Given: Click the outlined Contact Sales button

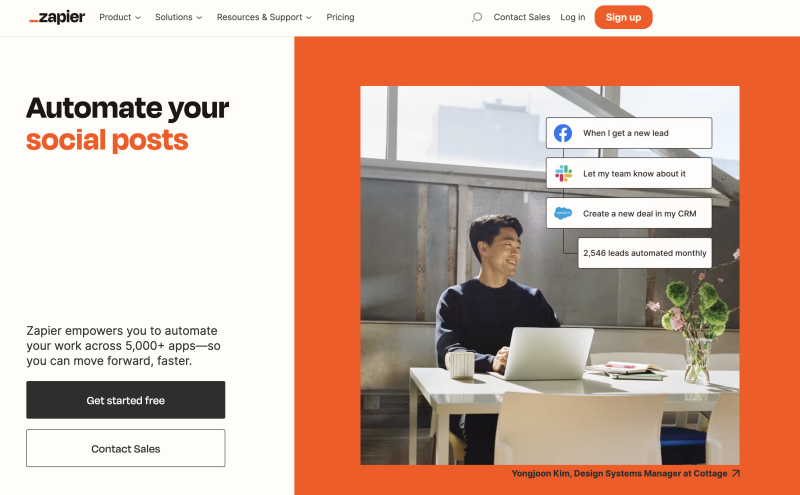Looking at the screenshot, I should click(x=126, y=448).
